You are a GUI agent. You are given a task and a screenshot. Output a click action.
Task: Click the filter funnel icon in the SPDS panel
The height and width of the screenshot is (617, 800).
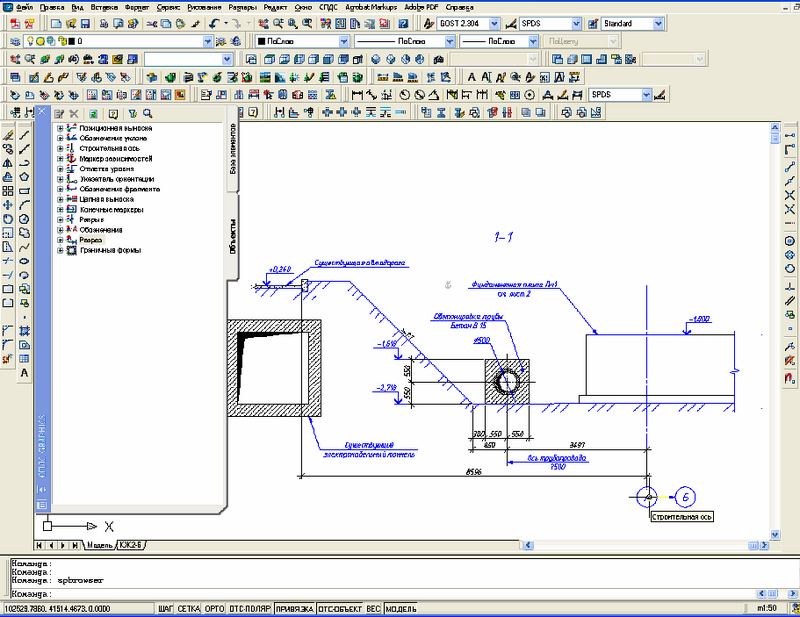pos(133,113)
